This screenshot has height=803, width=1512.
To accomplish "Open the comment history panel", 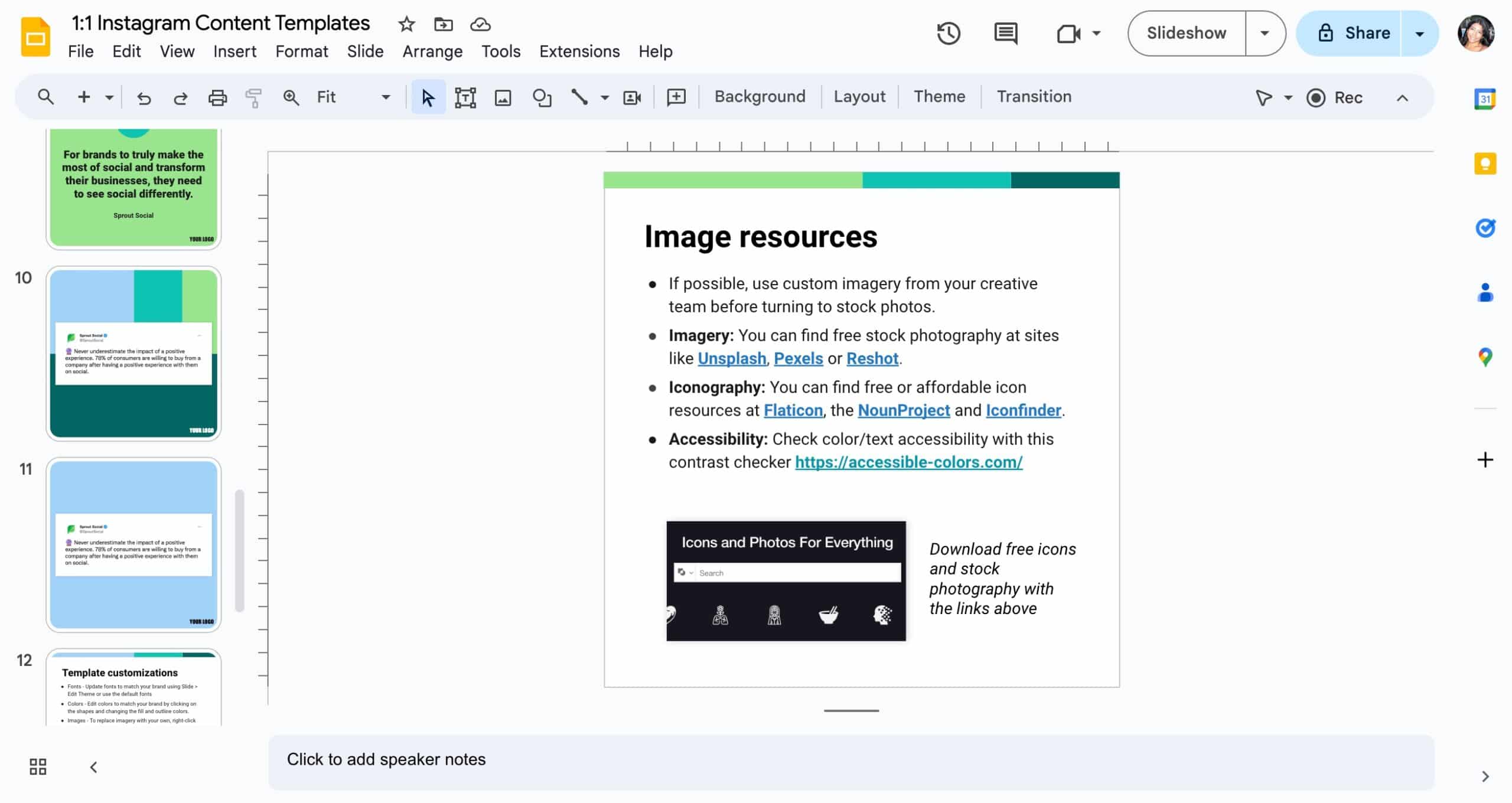I will pyautogui.click(x=1005, y=34).
